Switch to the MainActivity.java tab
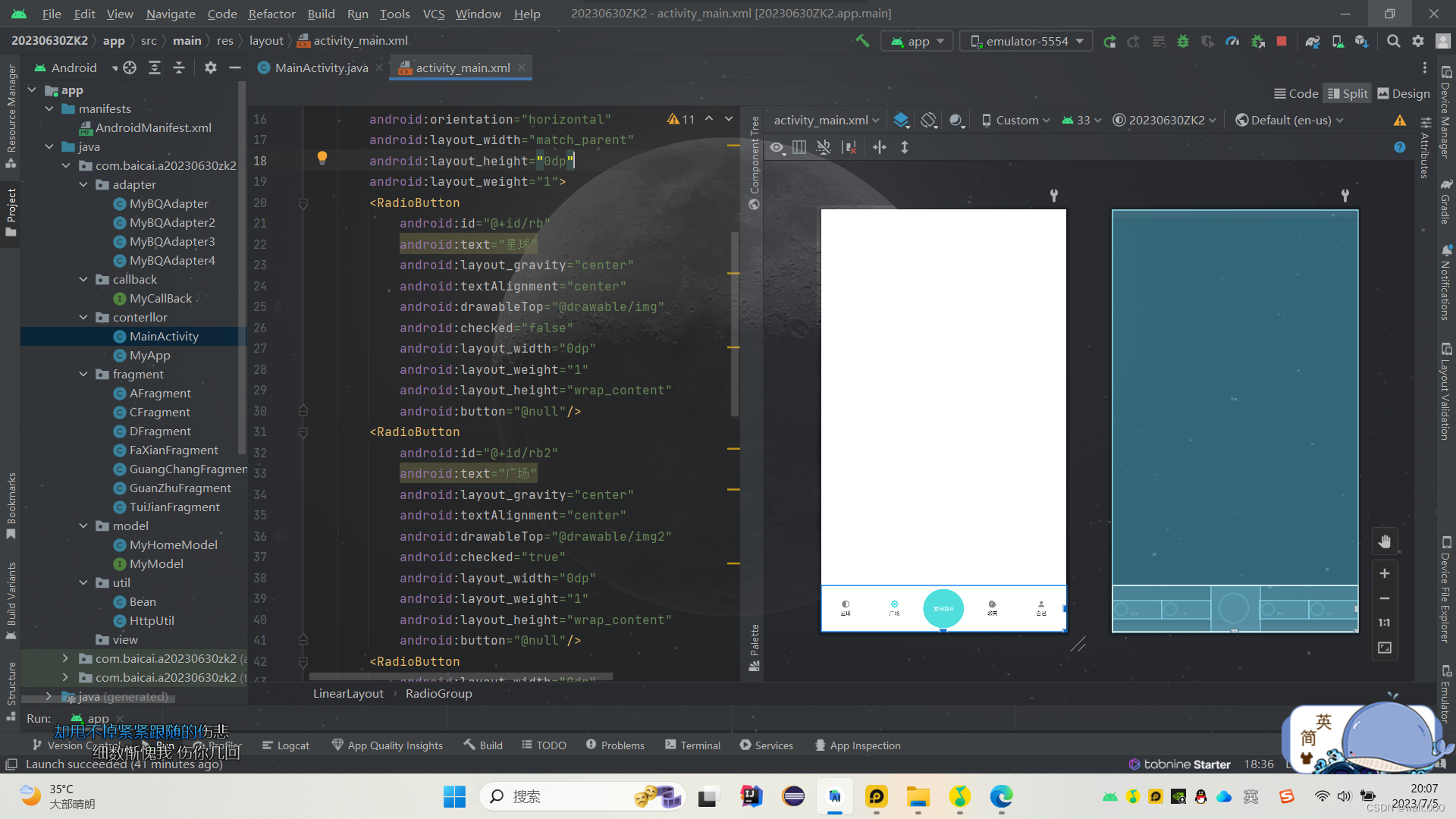This screenshot has width=1456, height=819. click(321, 67)
